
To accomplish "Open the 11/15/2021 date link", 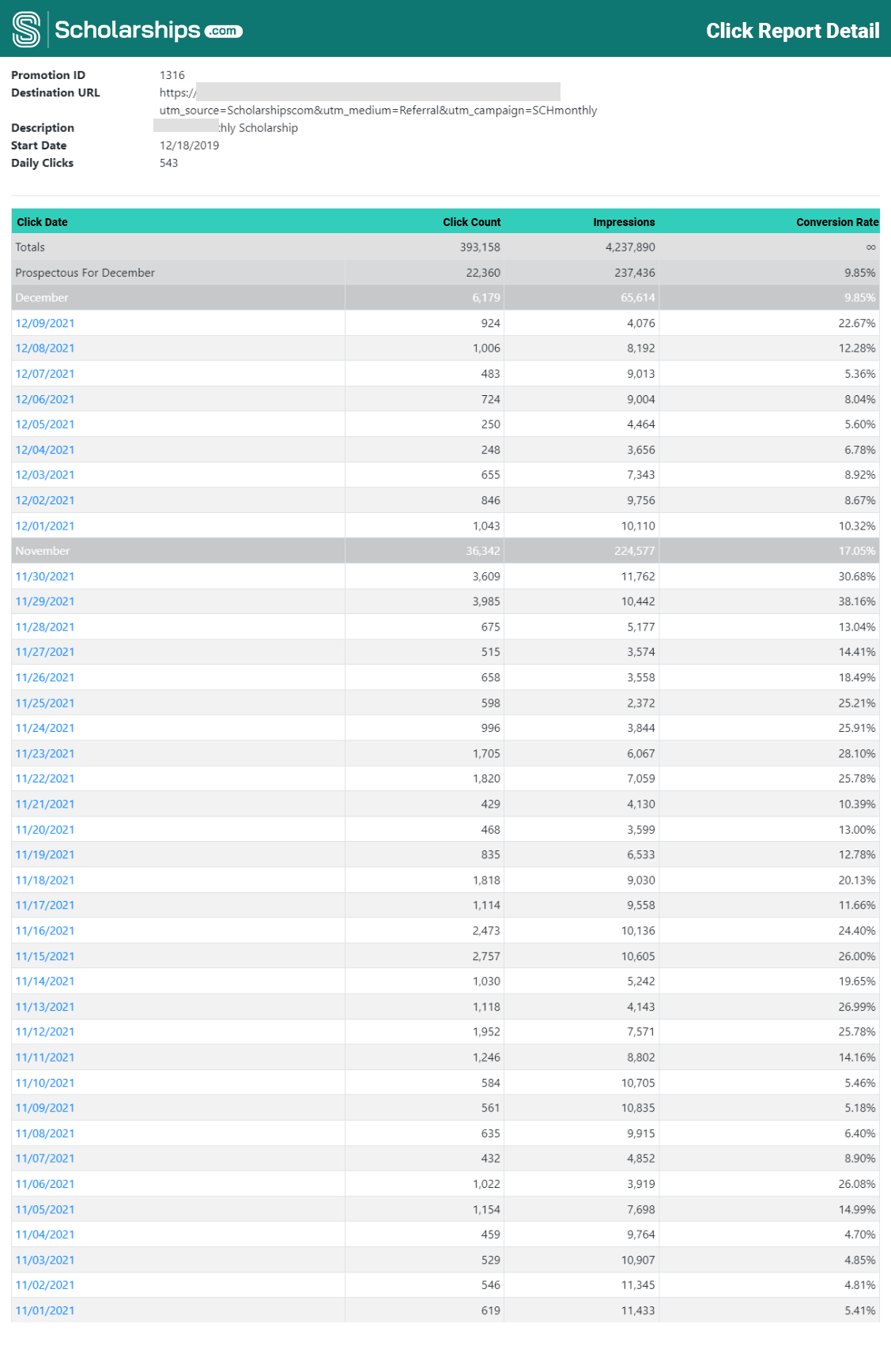I will point(44,955).
